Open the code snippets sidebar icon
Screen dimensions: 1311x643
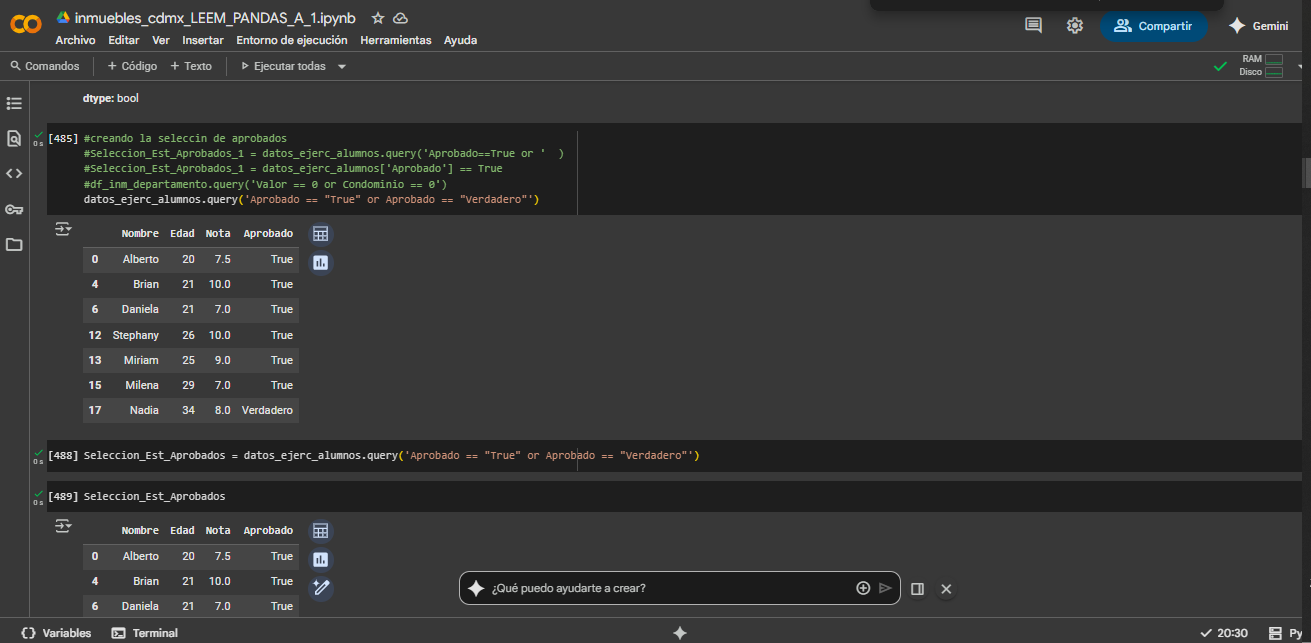(14, 173)
